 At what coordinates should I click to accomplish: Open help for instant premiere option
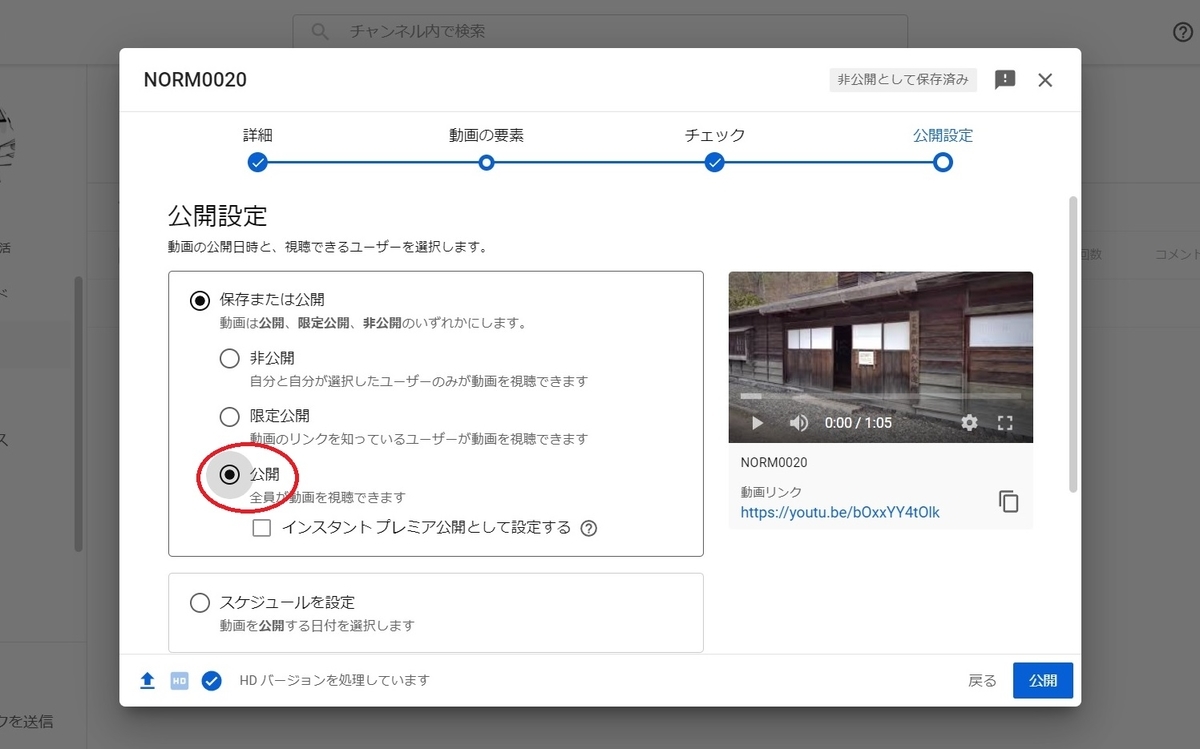[x=588, y=528]
